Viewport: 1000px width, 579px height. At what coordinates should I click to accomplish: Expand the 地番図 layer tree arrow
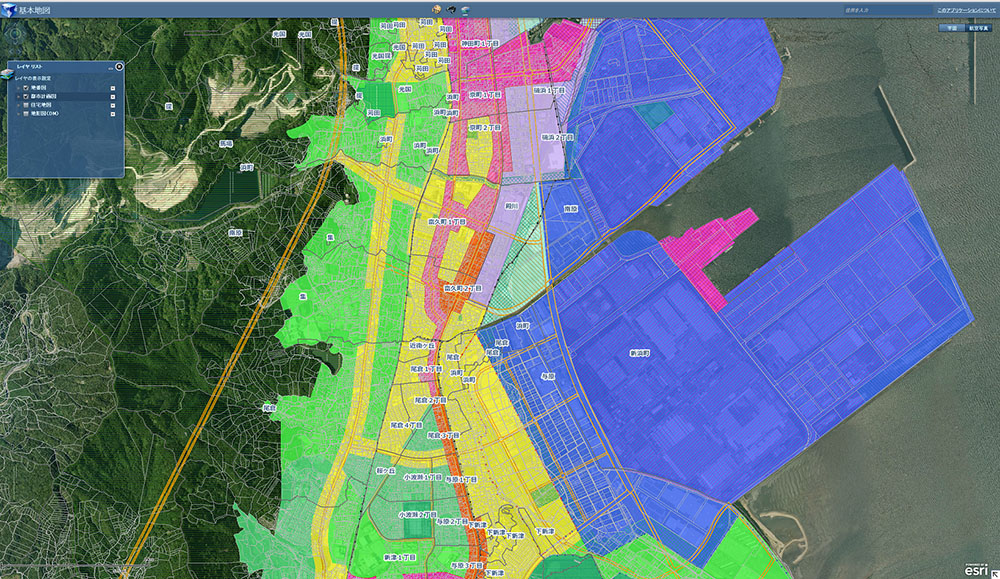click(x=16, y=88)
